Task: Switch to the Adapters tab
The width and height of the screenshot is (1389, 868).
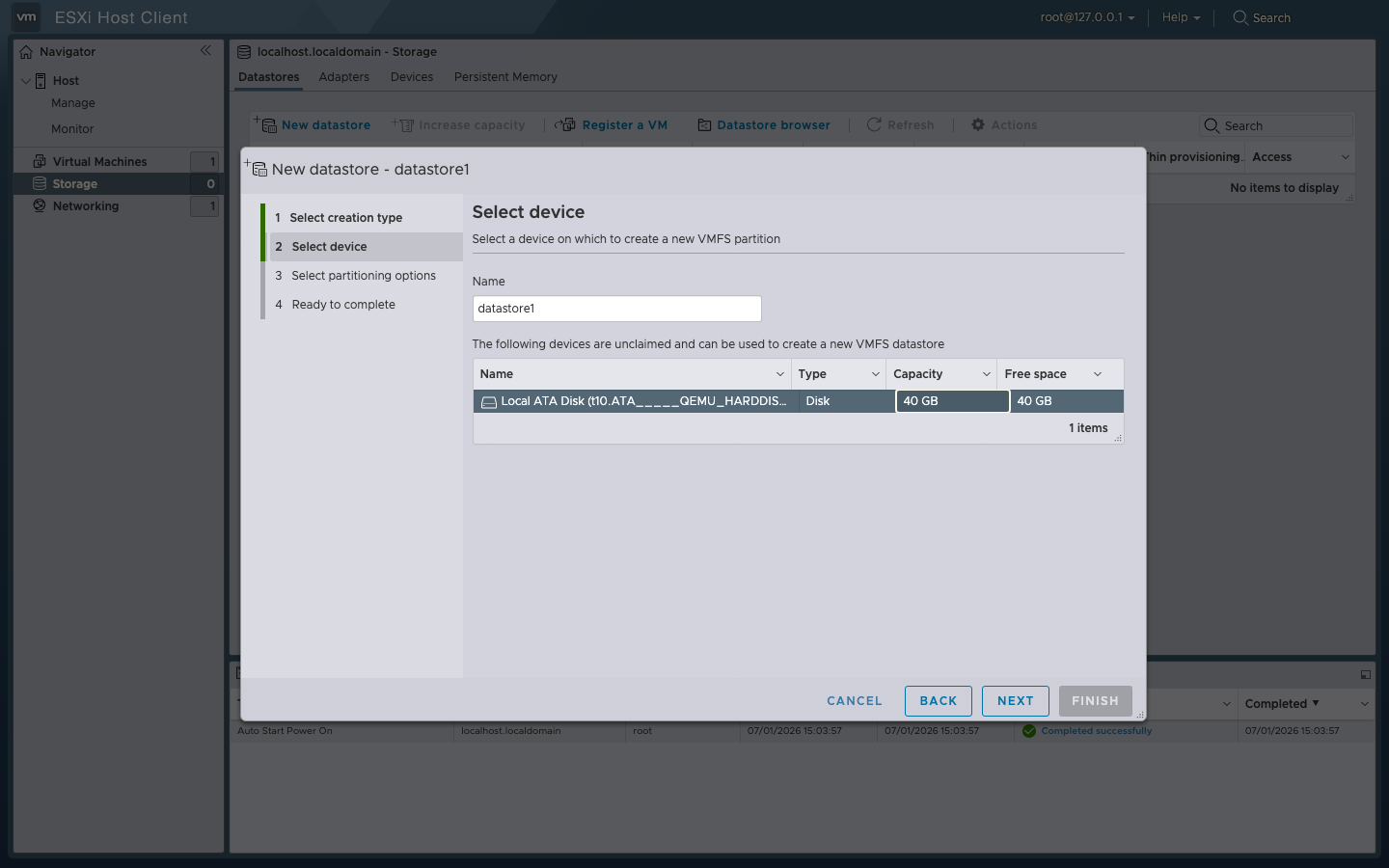Action: 344,77
